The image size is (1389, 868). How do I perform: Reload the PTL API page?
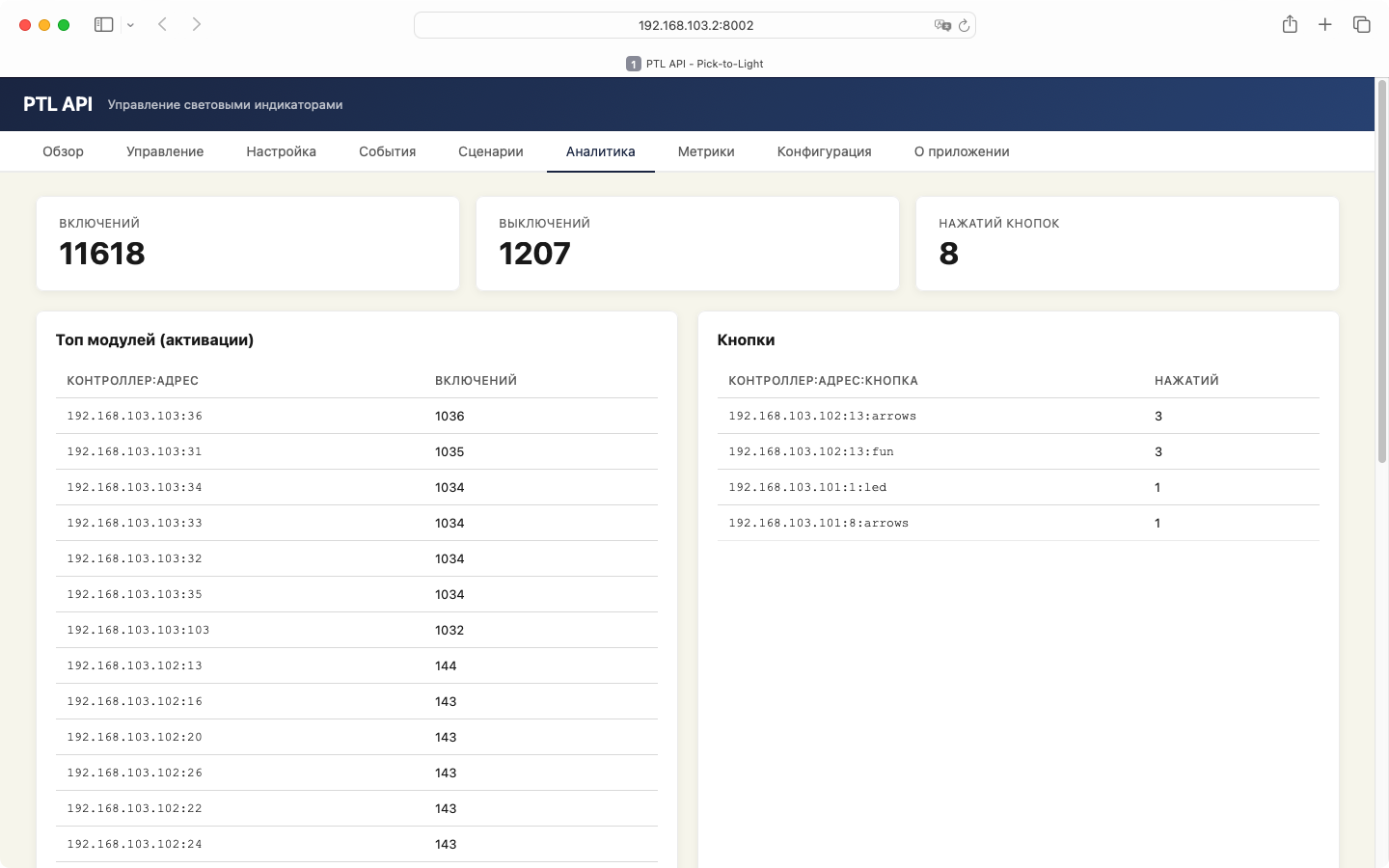point(964,25)
